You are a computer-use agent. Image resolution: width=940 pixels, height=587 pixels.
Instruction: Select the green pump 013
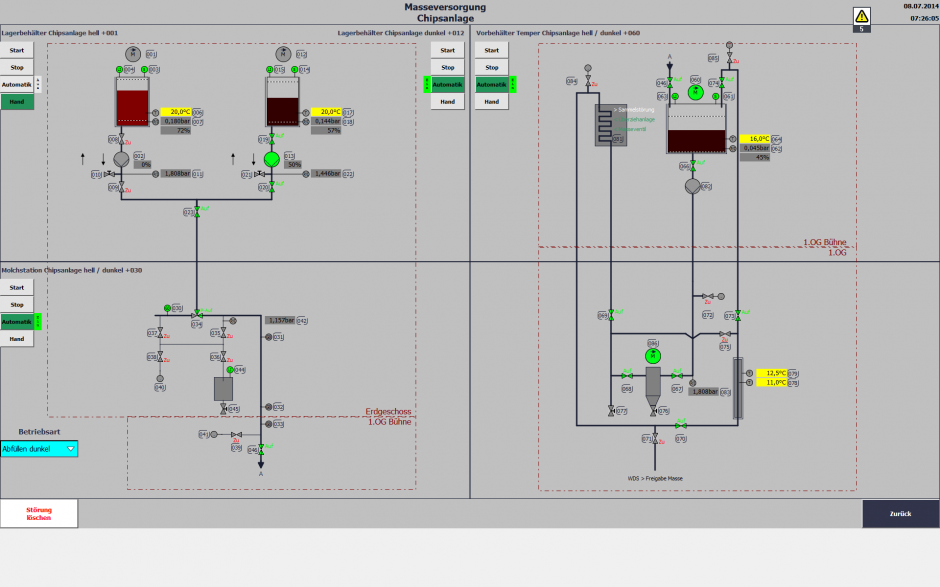click(272, 159)
